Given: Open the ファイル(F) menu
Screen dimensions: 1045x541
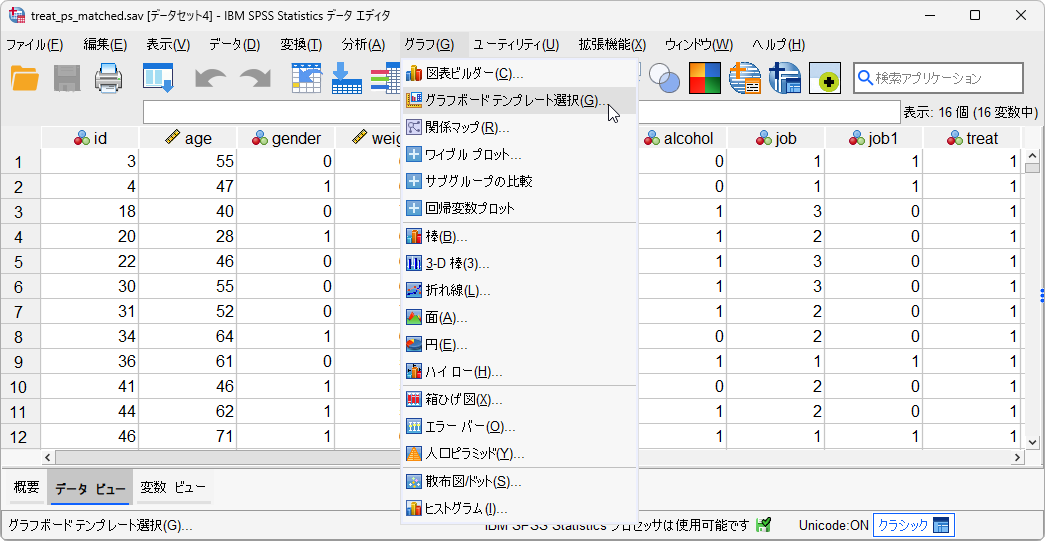Looking at the screenshot, I should (35, 45).
